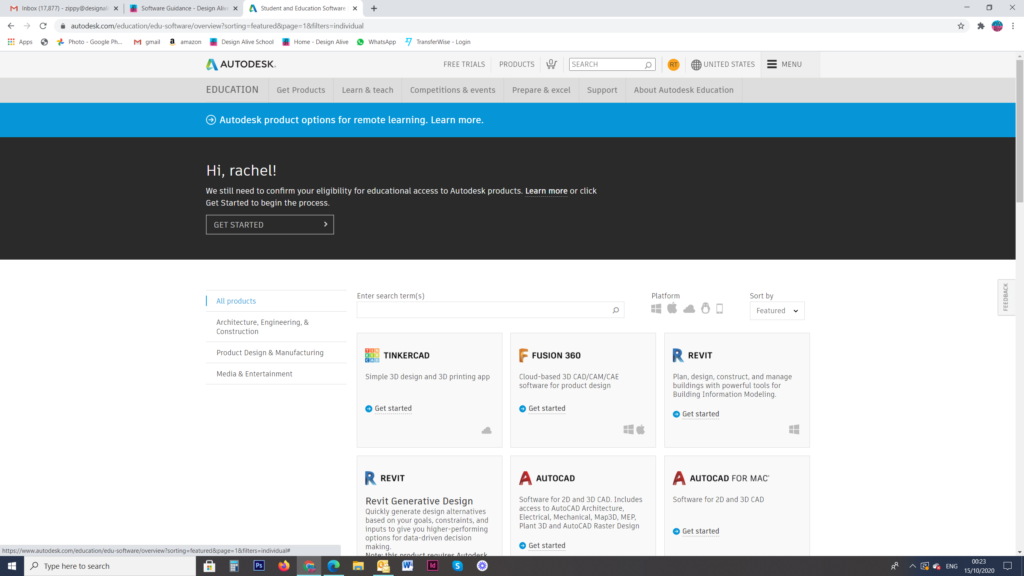Image resolution: width=1024 pixels, height=576 pixels.
Task: Click PRODUCTS in header
Action: pyautogui.click(x=517, y=65)
